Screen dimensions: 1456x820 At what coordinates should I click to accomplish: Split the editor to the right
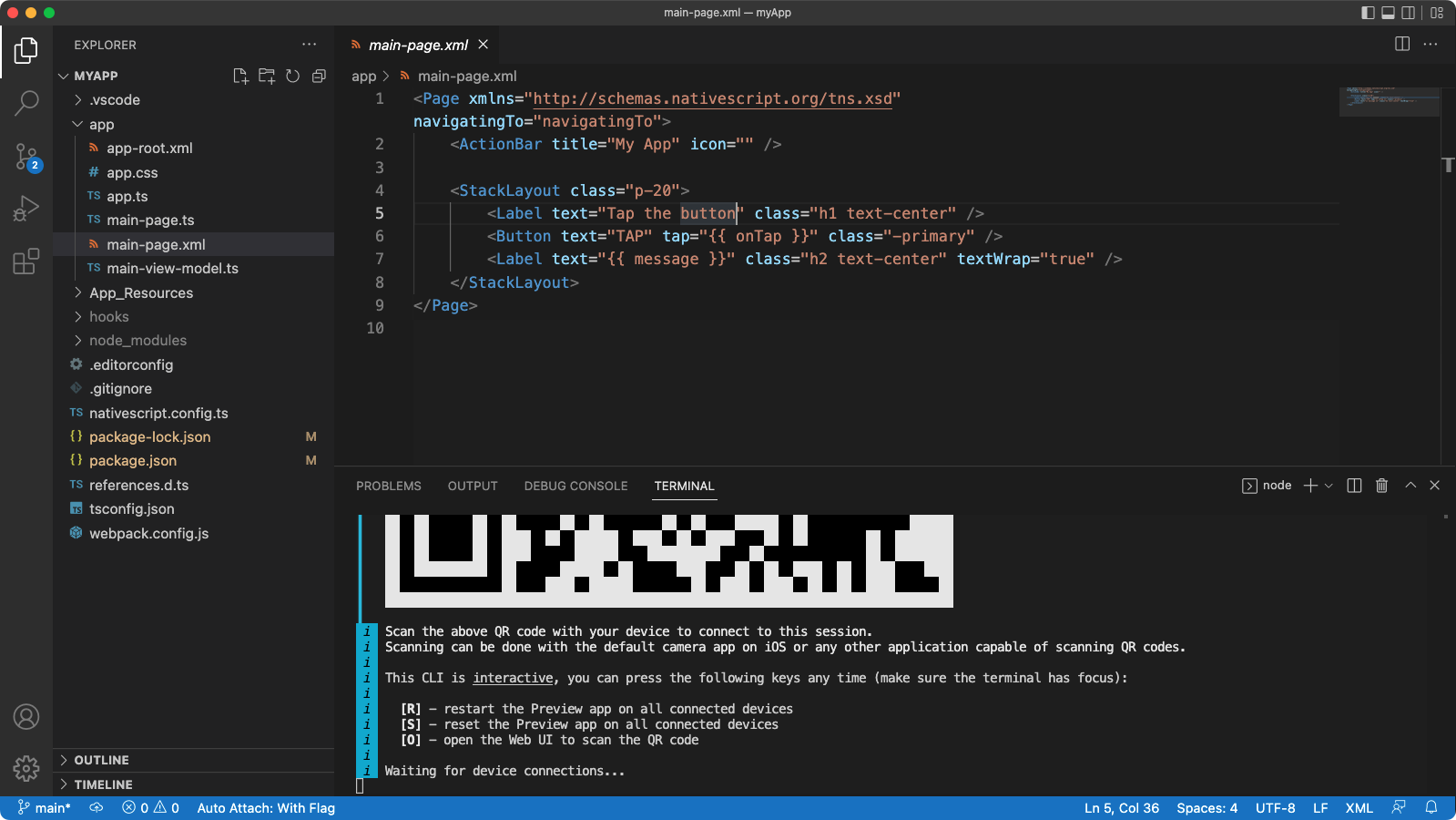[x=1402, y=44]
